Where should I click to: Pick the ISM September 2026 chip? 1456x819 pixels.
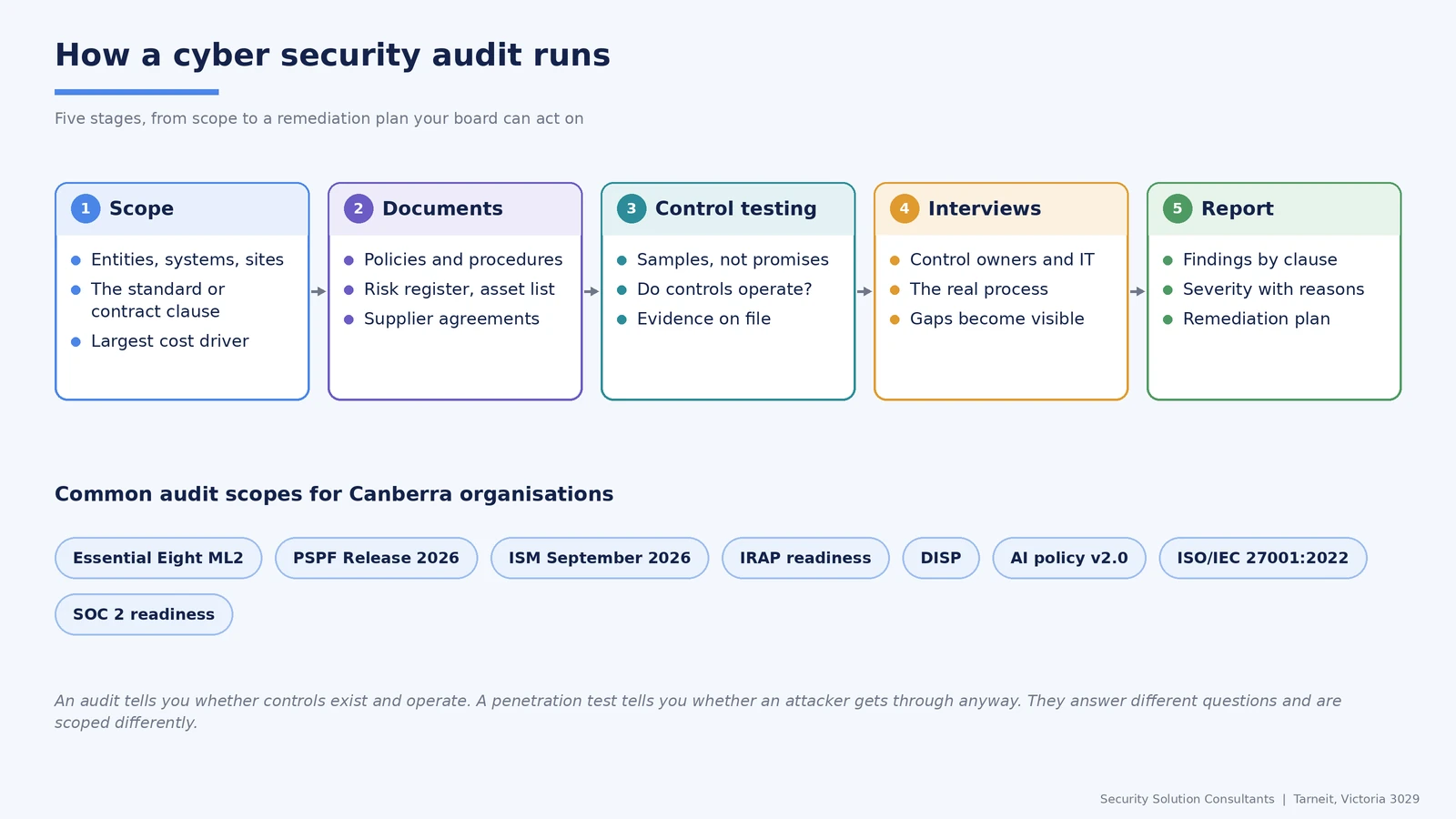pos(600,558)
